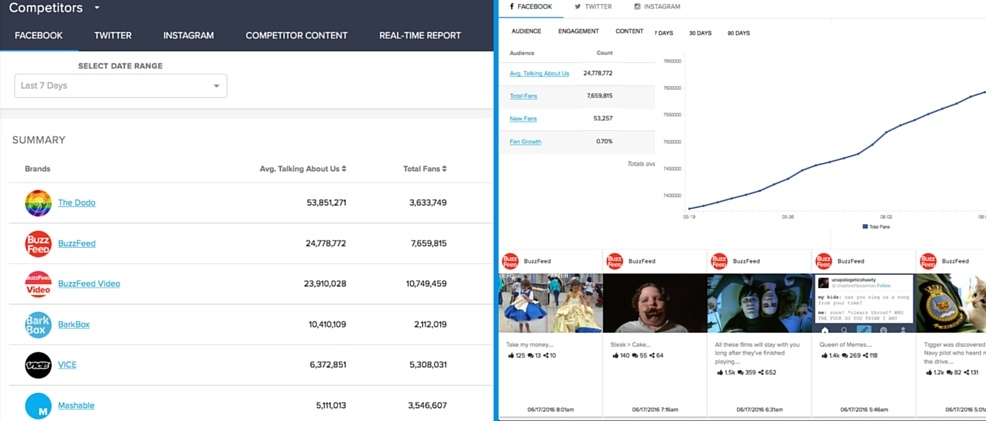Click the Mashable brand logo

click(38, 406)
